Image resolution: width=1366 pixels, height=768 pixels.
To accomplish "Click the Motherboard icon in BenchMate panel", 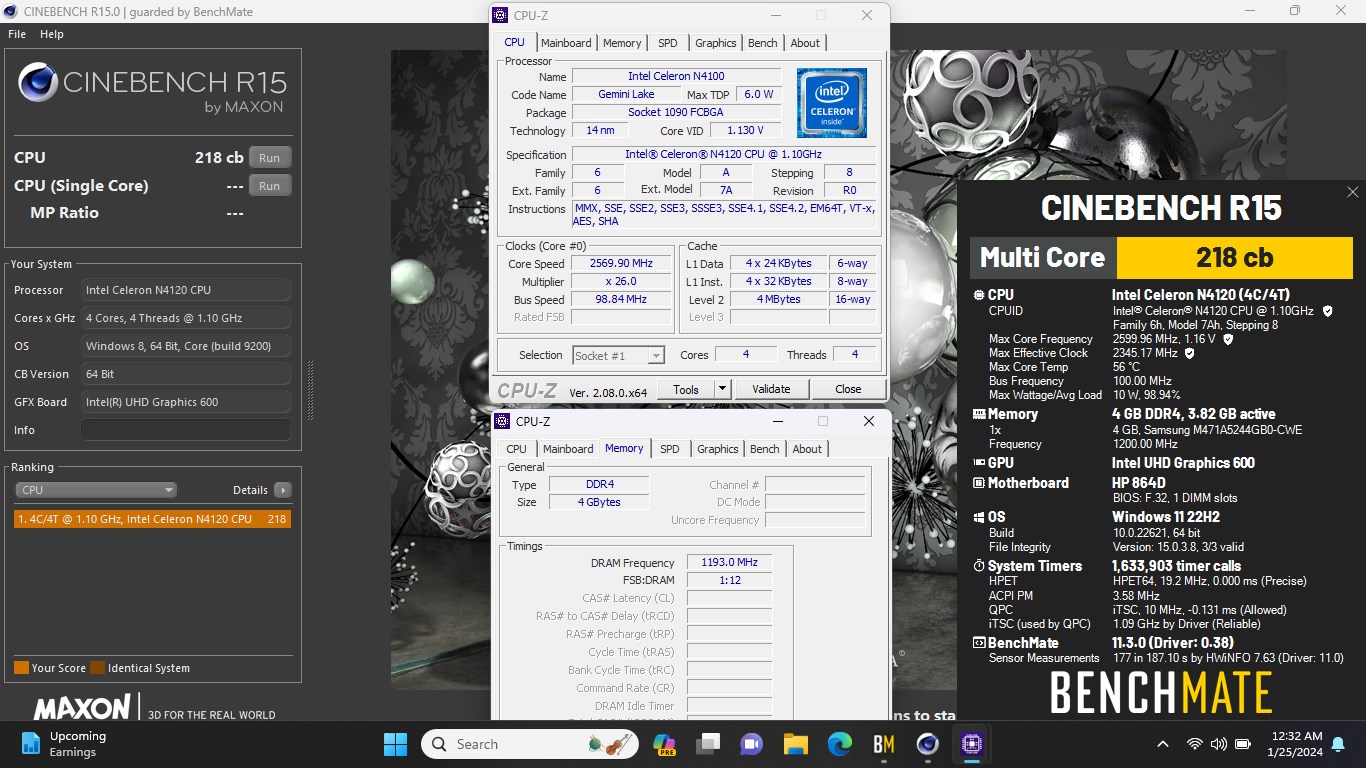I will coord(979,483).
